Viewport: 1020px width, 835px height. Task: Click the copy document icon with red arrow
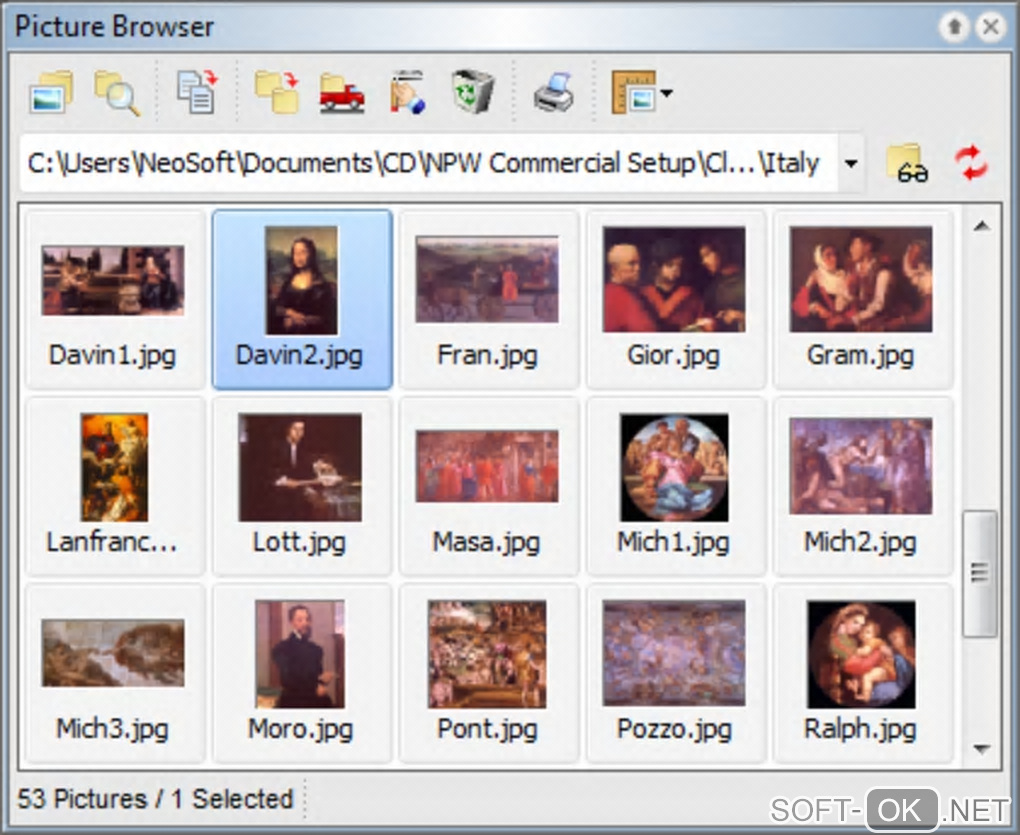197,91
